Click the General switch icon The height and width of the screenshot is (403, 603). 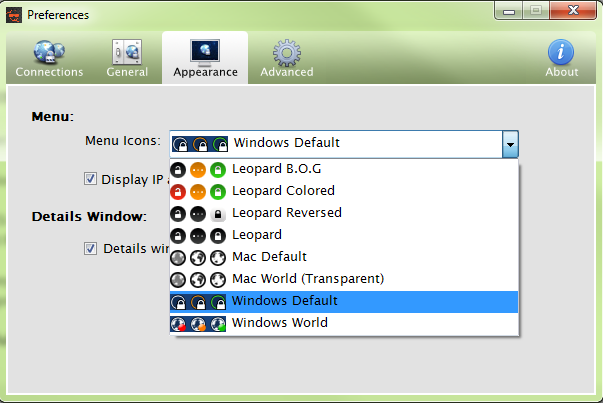[127, 52]
